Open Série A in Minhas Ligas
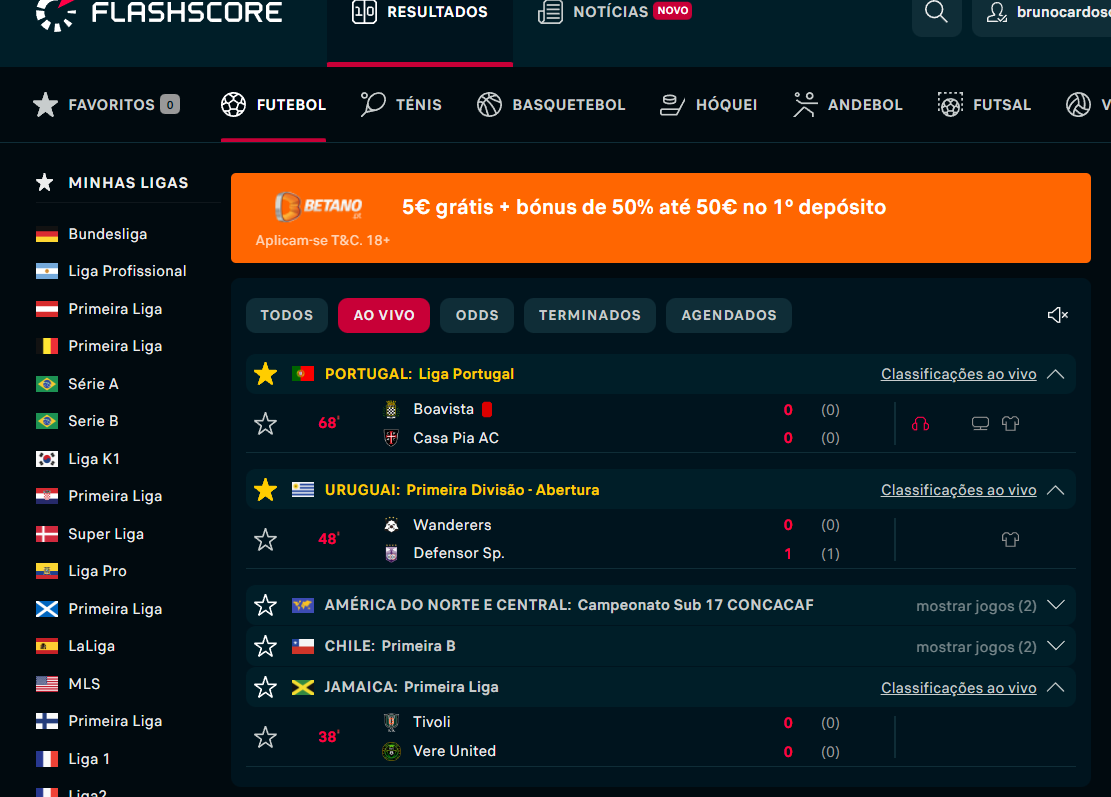 pos(94,384)
